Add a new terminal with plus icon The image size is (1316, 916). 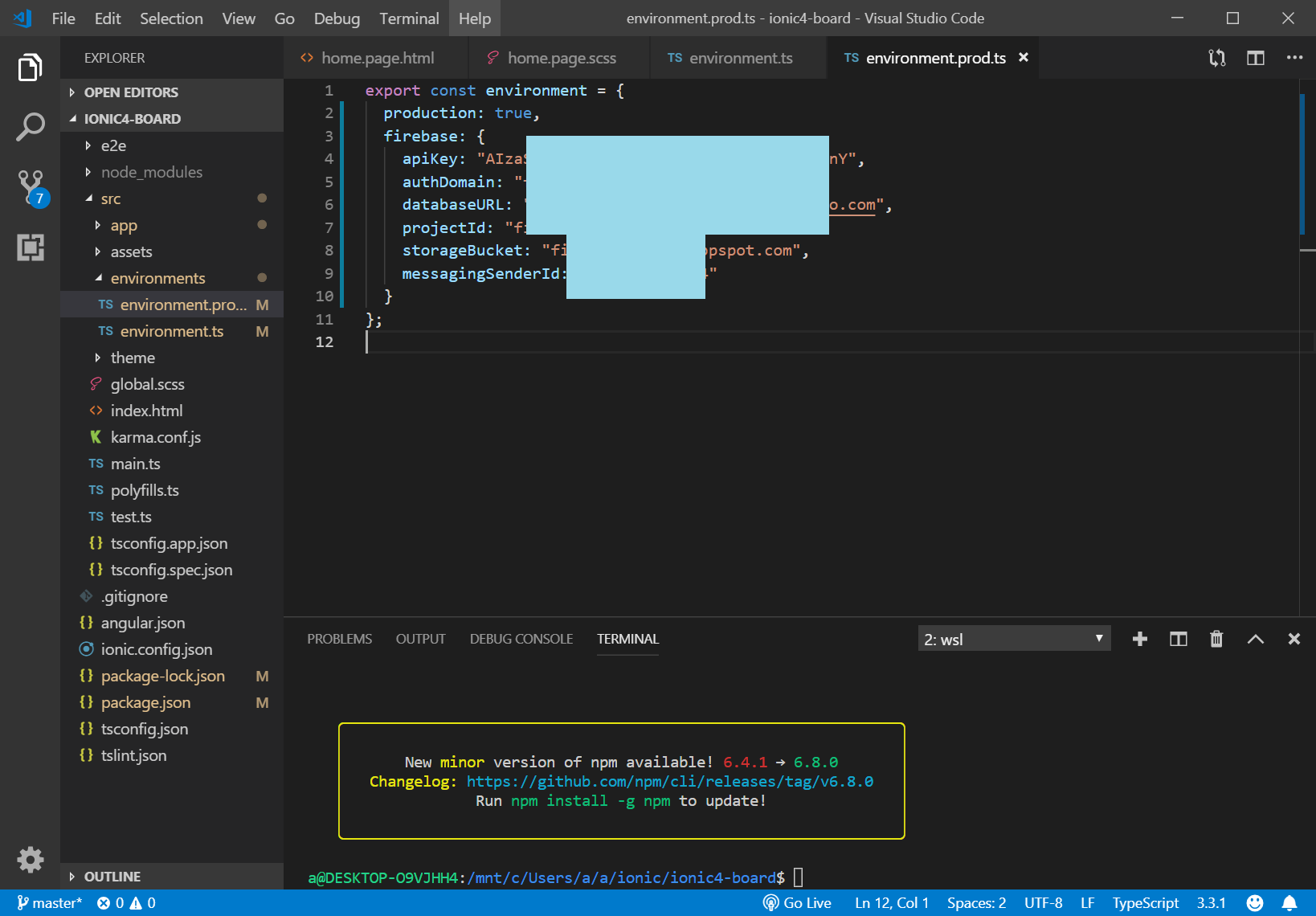tap(1139, 639)
